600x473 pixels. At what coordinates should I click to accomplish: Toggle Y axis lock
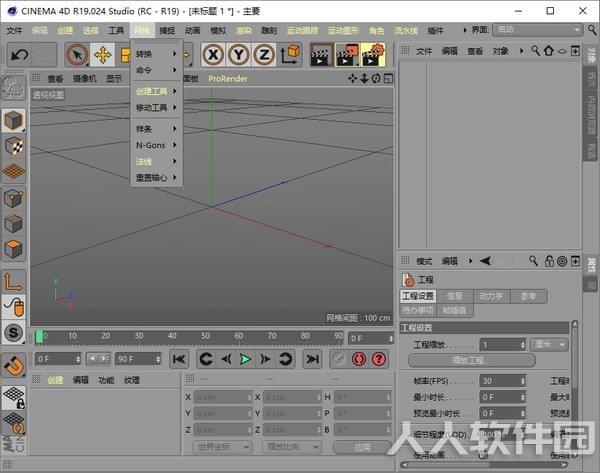click(238, 55)
